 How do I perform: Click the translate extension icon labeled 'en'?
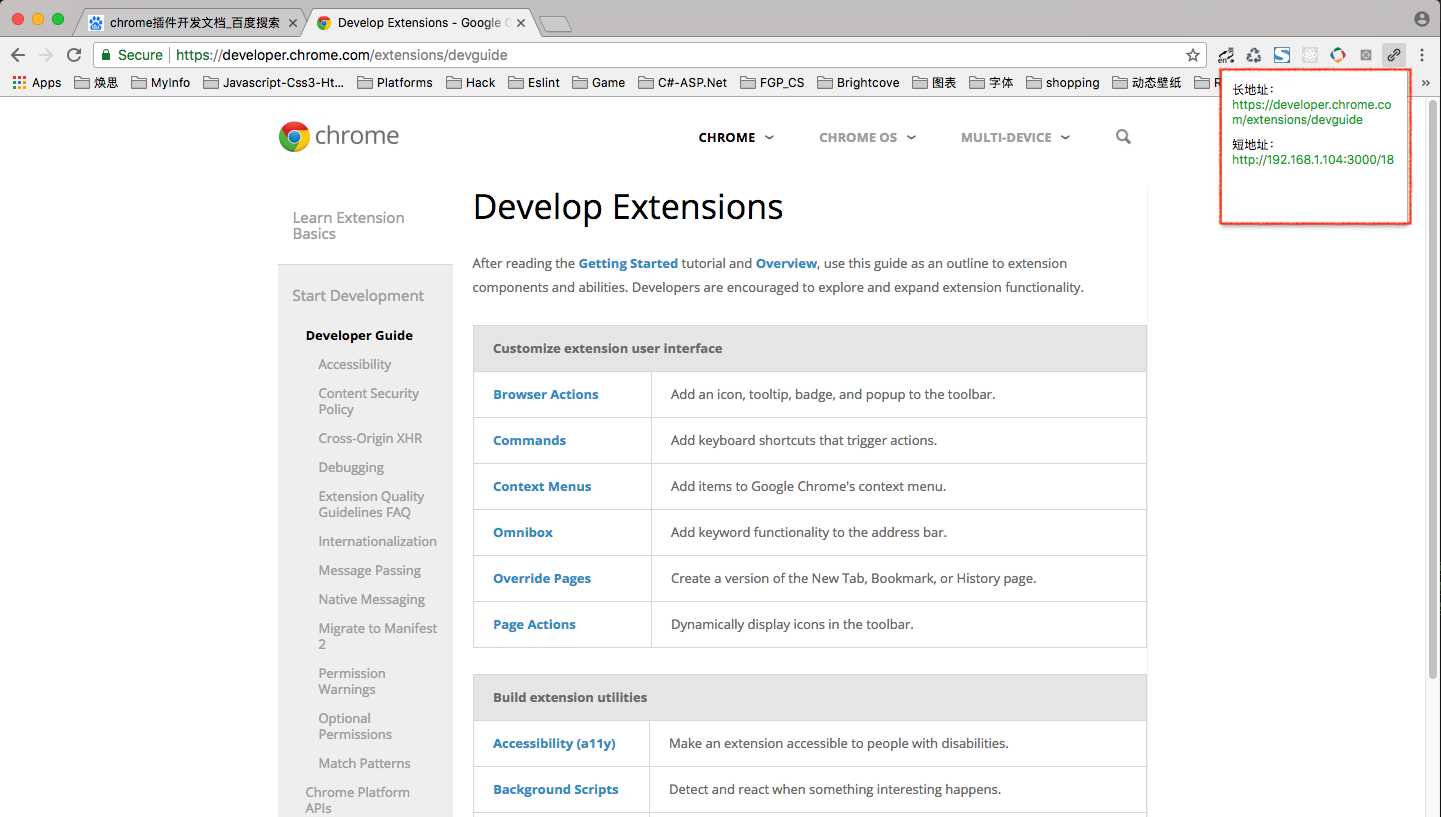pyautogui.click(x=1226, y=55)
